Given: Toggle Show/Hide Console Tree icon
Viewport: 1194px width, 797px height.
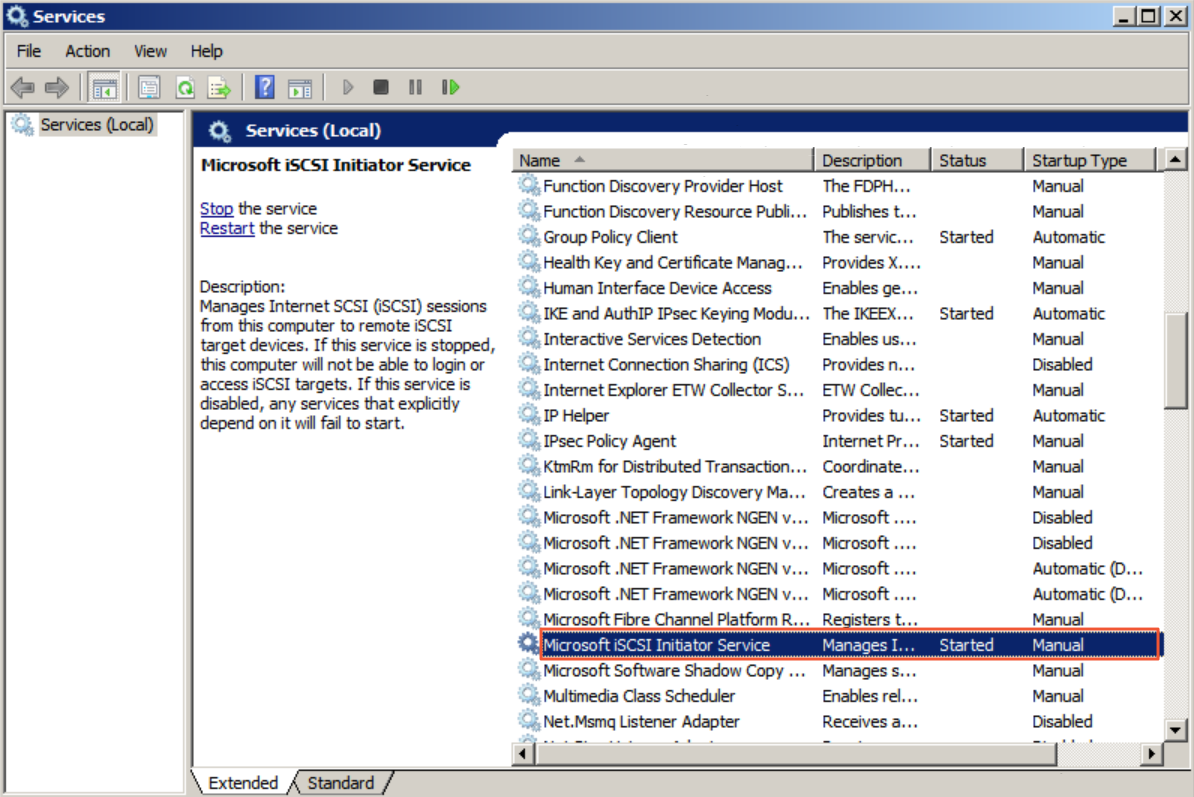Looking at the screenshot, I should (104, 88).
